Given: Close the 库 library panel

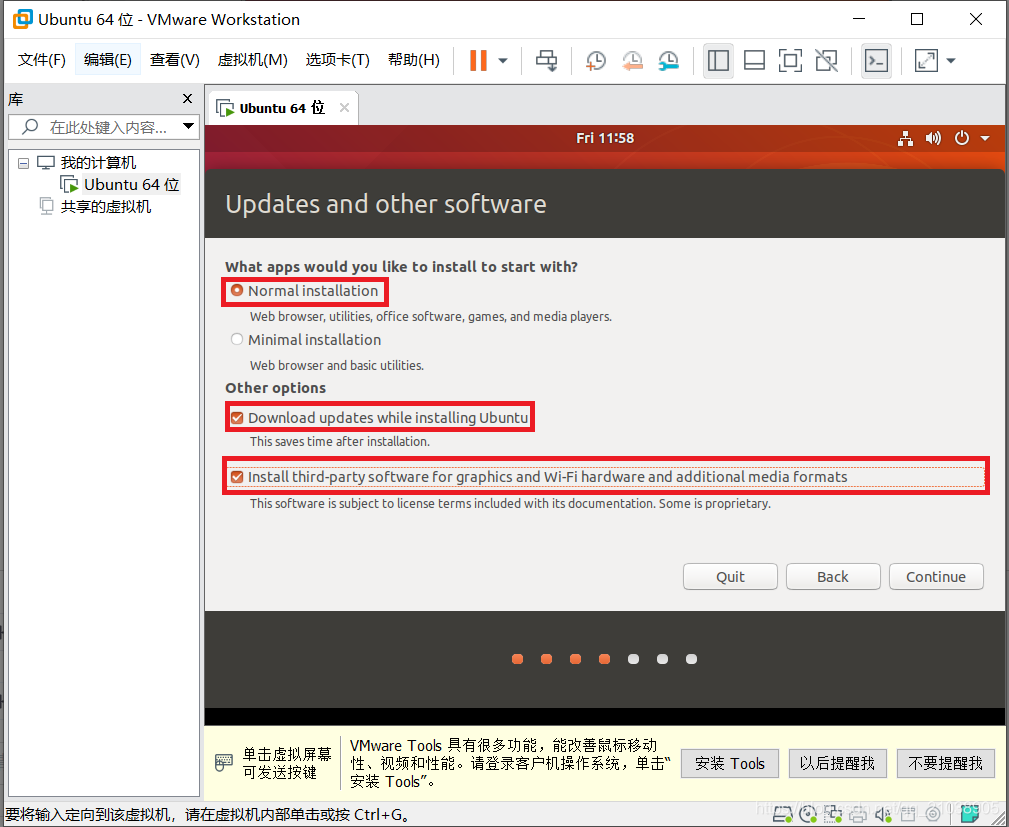Looking at the screenshot, I should click(187, 98).
